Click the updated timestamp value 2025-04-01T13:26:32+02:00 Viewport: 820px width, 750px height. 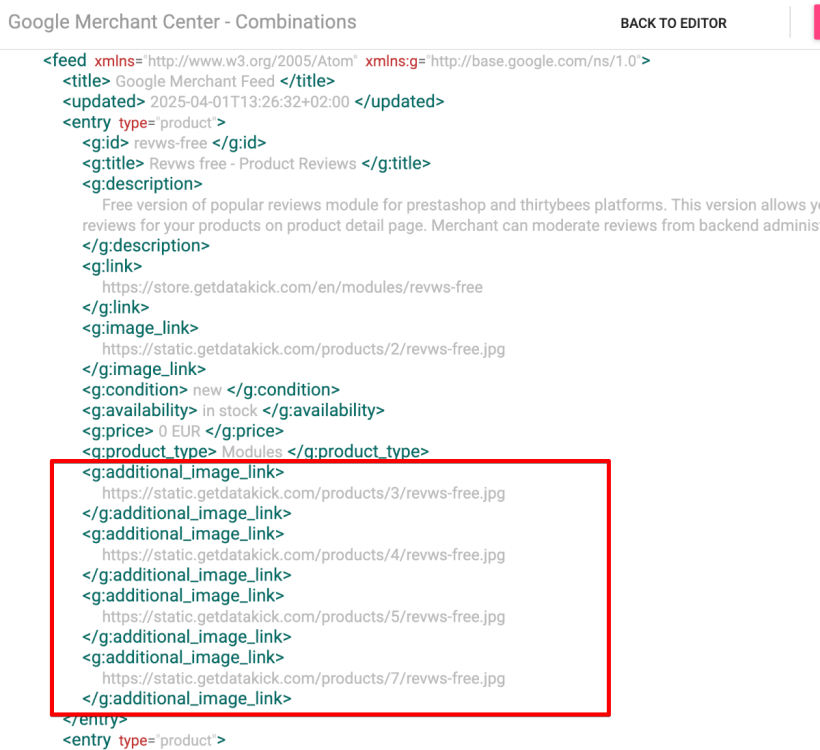click(249, 102)
